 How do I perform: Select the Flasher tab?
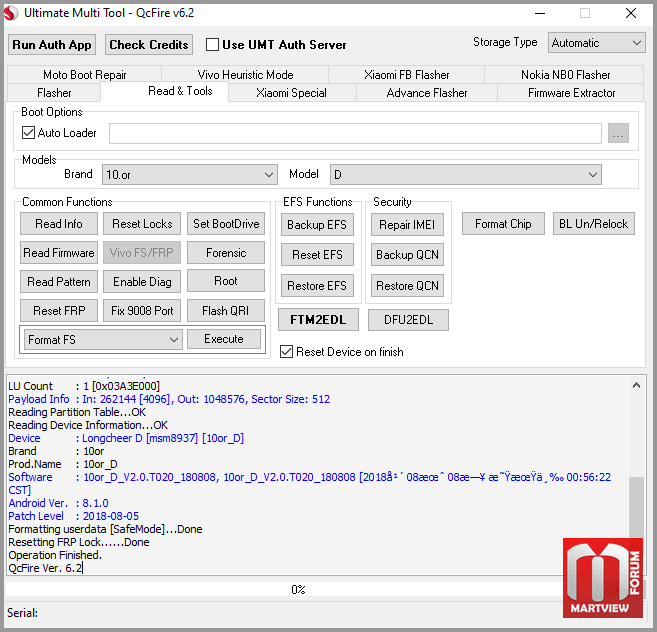coord(54,93)
